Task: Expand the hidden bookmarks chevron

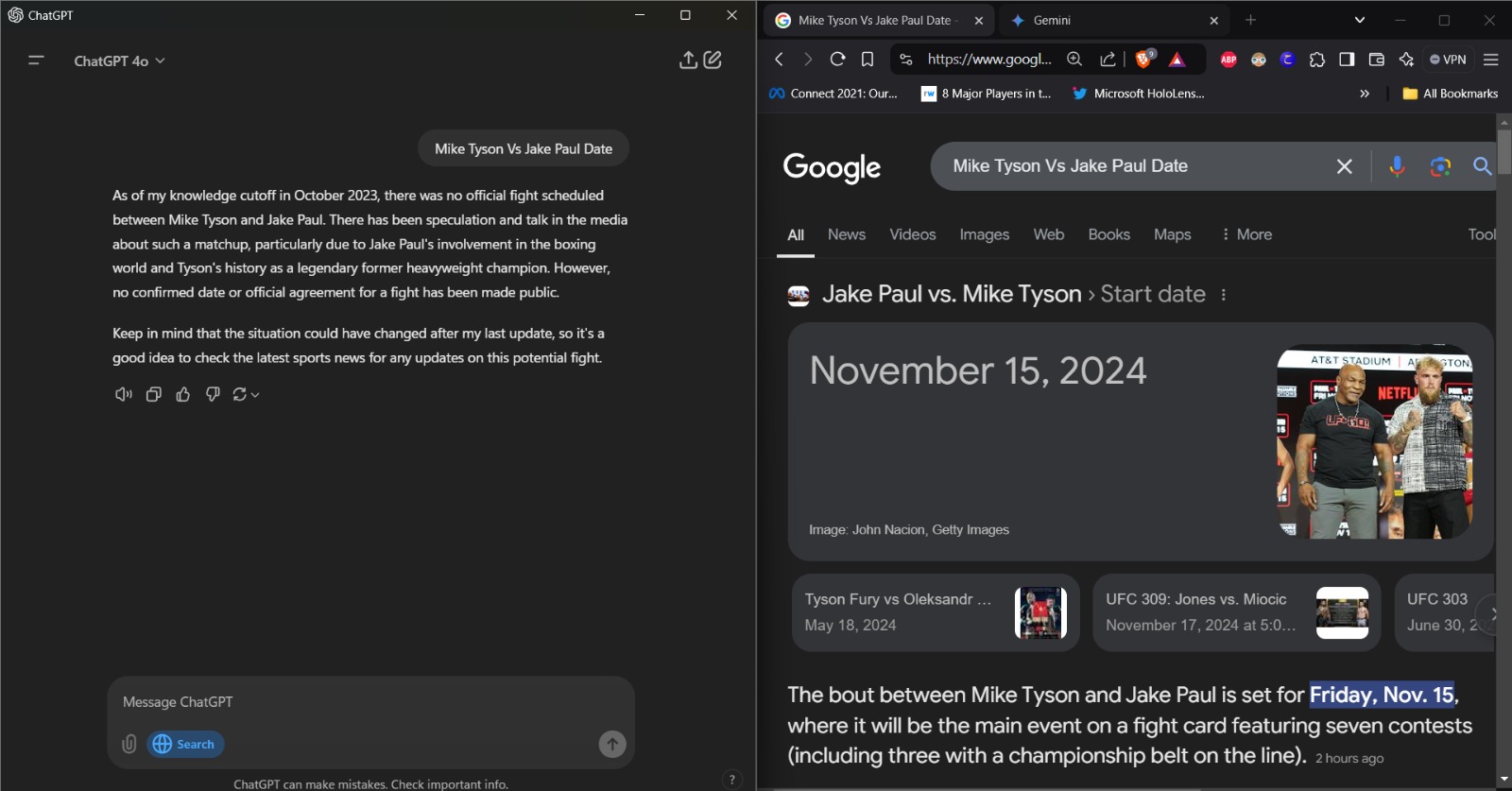Action: [x=1365, y=94]
